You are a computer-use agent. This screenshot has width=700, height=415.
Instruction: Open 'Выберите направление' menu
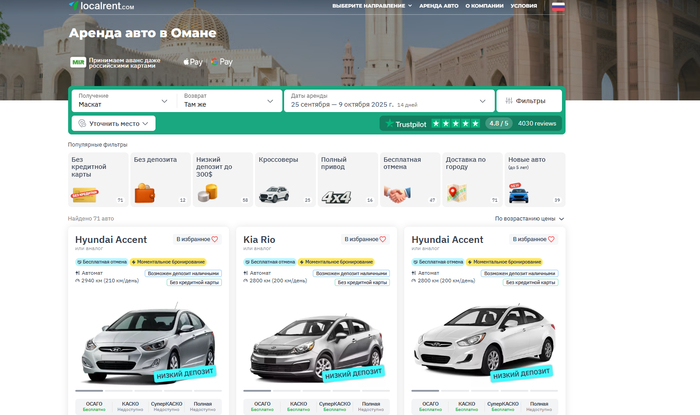tap(371, 6)
